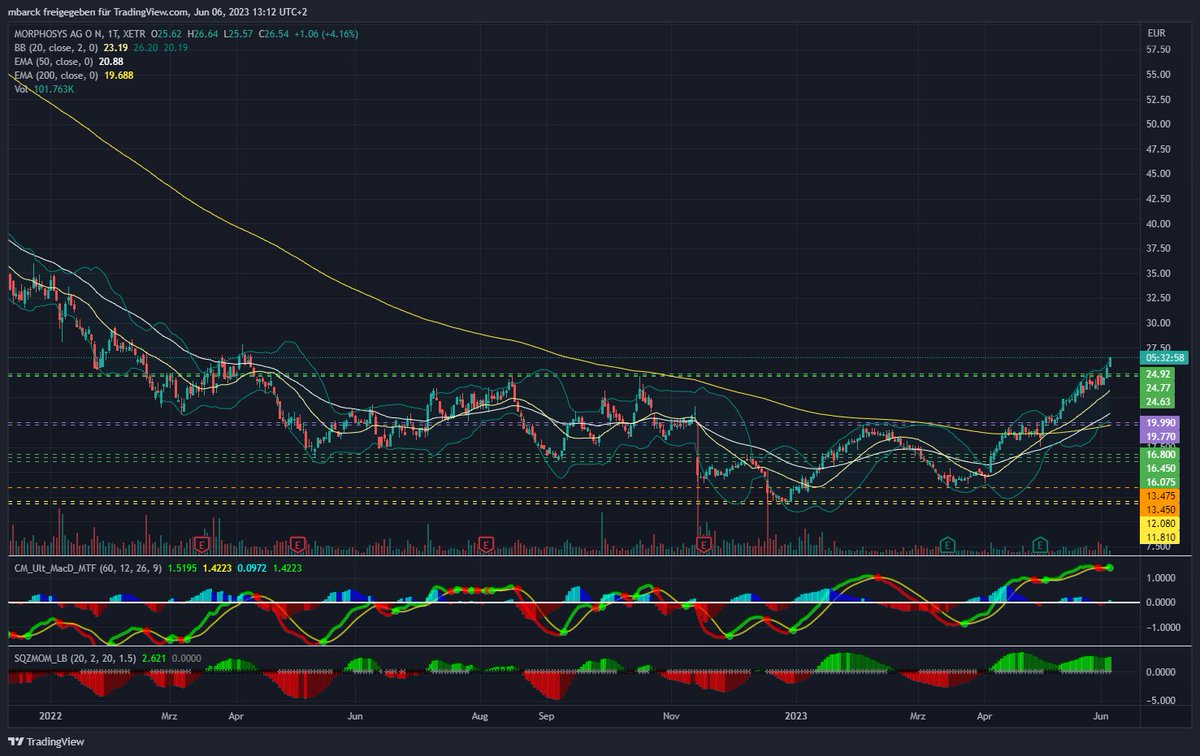Click the green 24.63 price level label

pyautogui.click(x=1159, y=401)
